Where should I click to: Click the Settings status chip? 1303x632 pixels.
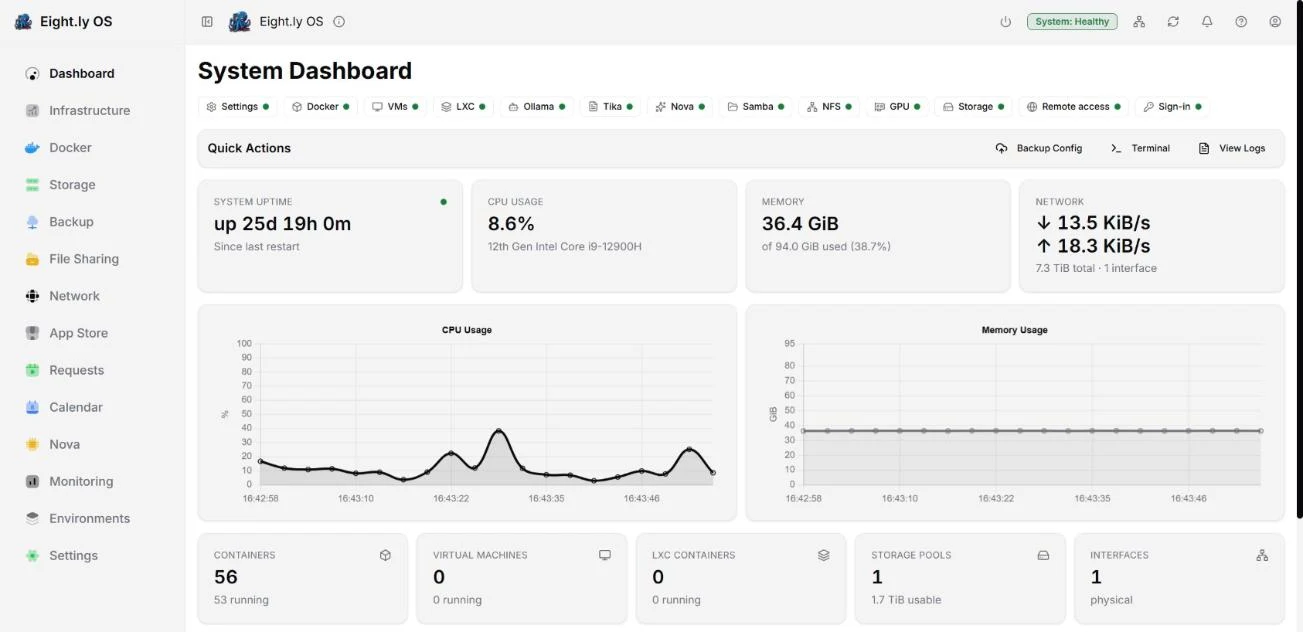(x=237, y=106)
